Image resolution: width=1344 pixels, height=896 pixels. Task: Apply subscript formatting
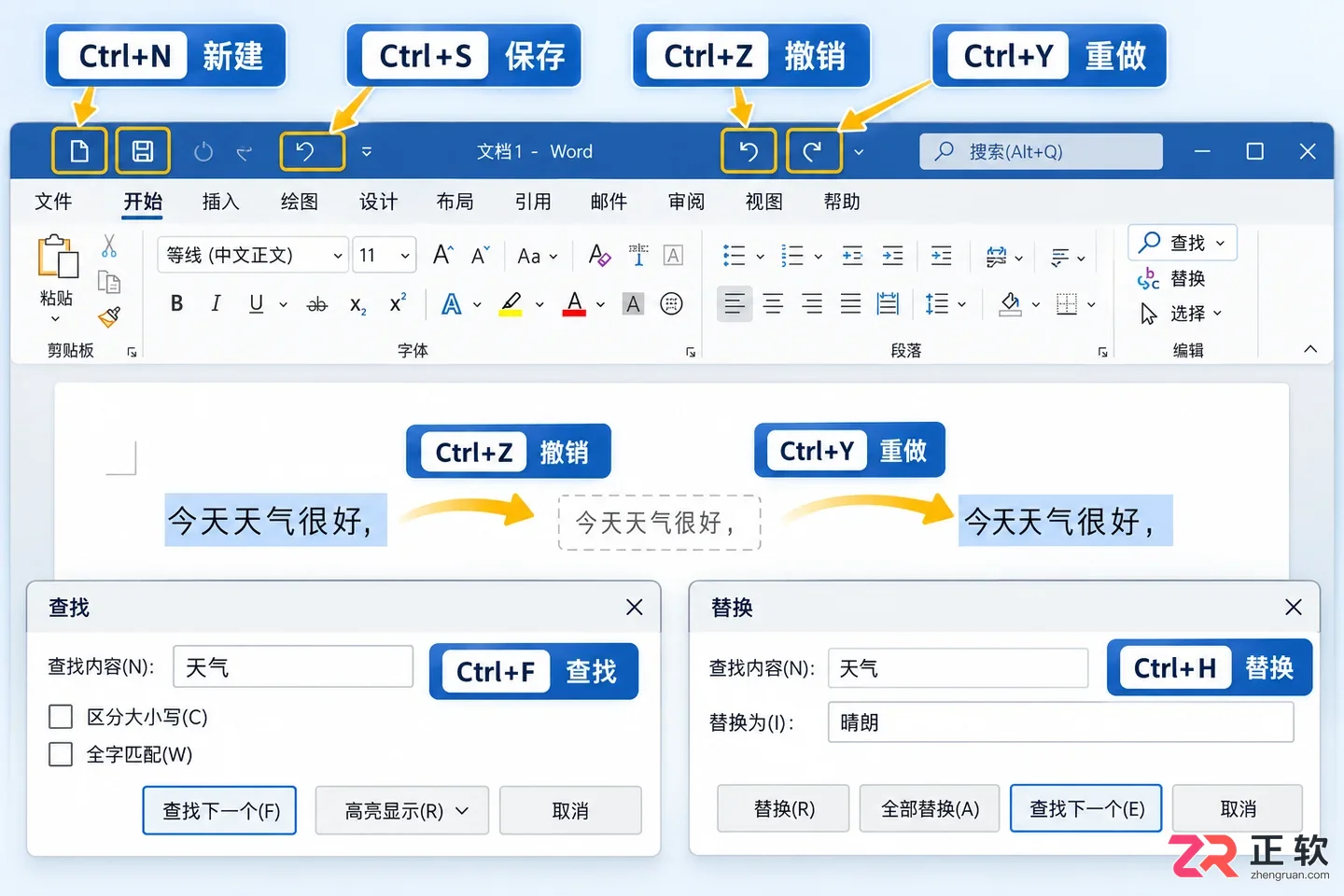click(357, 304)
